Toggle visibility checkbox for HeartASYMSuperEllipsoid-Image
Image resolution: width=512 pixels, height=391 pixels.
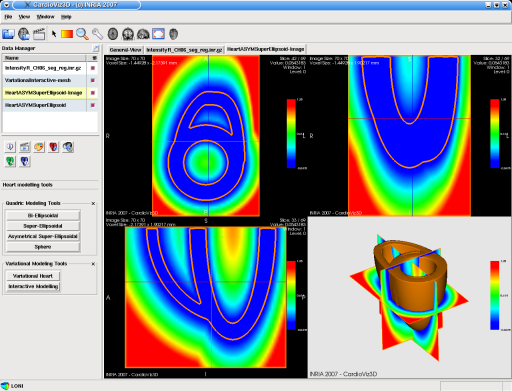tap(93, 93)
